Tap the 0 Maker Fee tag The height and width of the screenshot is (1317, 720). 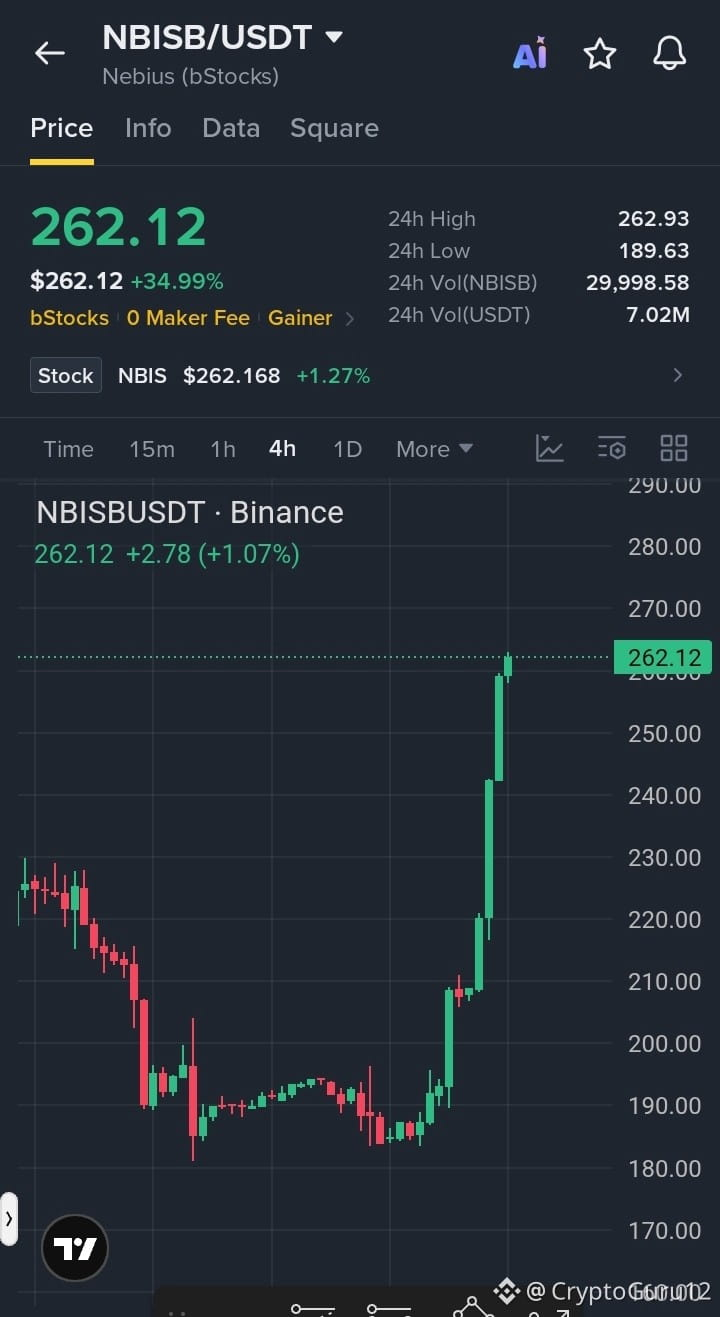click(x=188, y=318)
